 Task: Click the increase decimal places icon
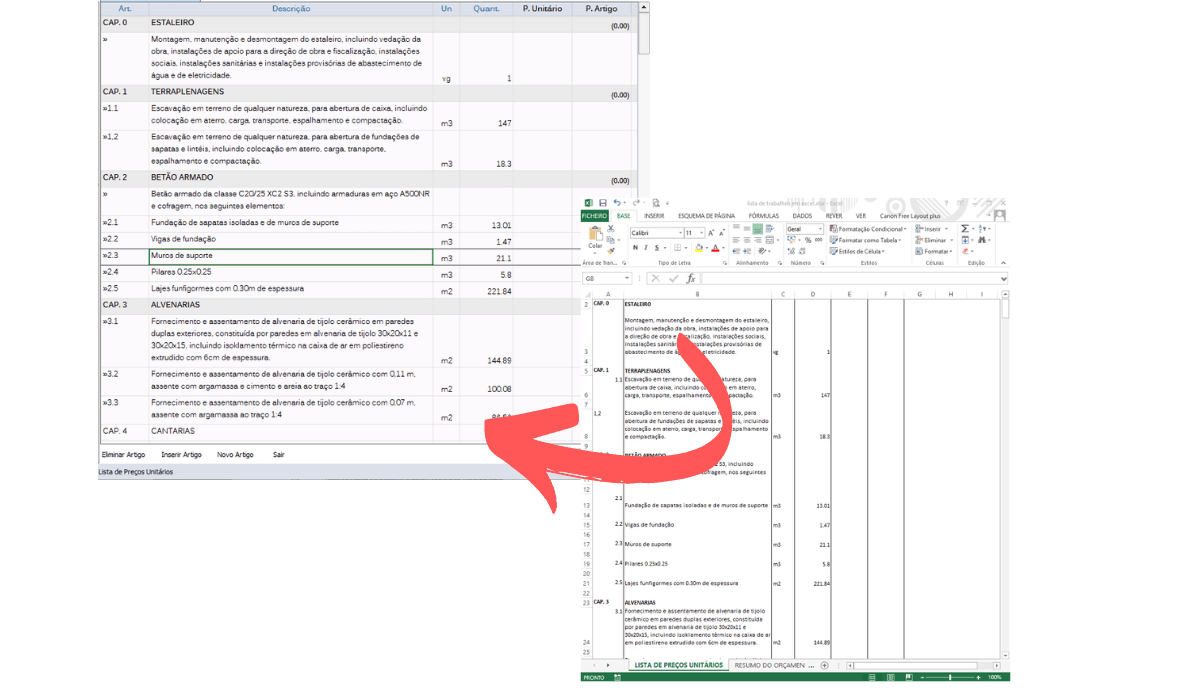click(x=791, y=251)
